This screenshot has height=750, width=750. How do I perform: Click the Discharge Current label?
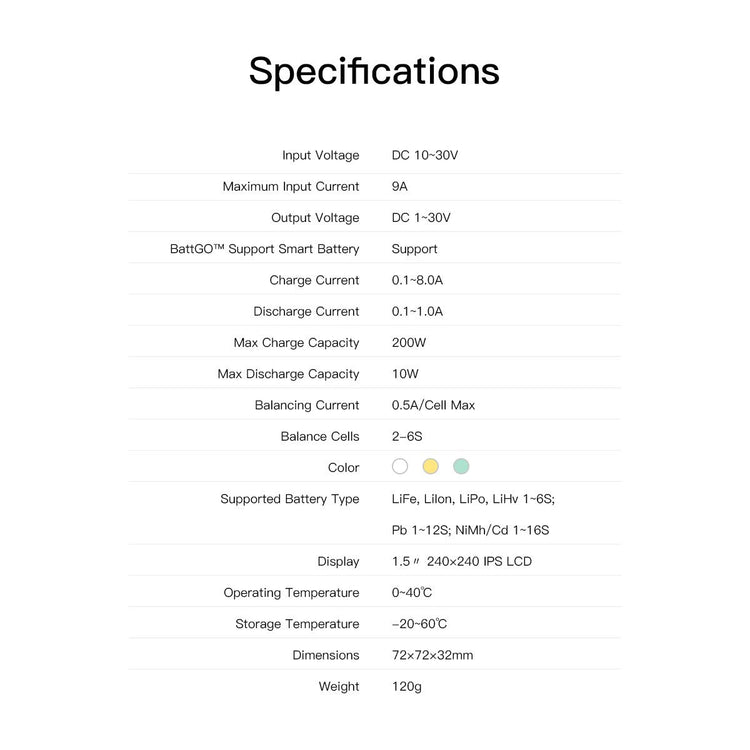(x=306, y=311)
